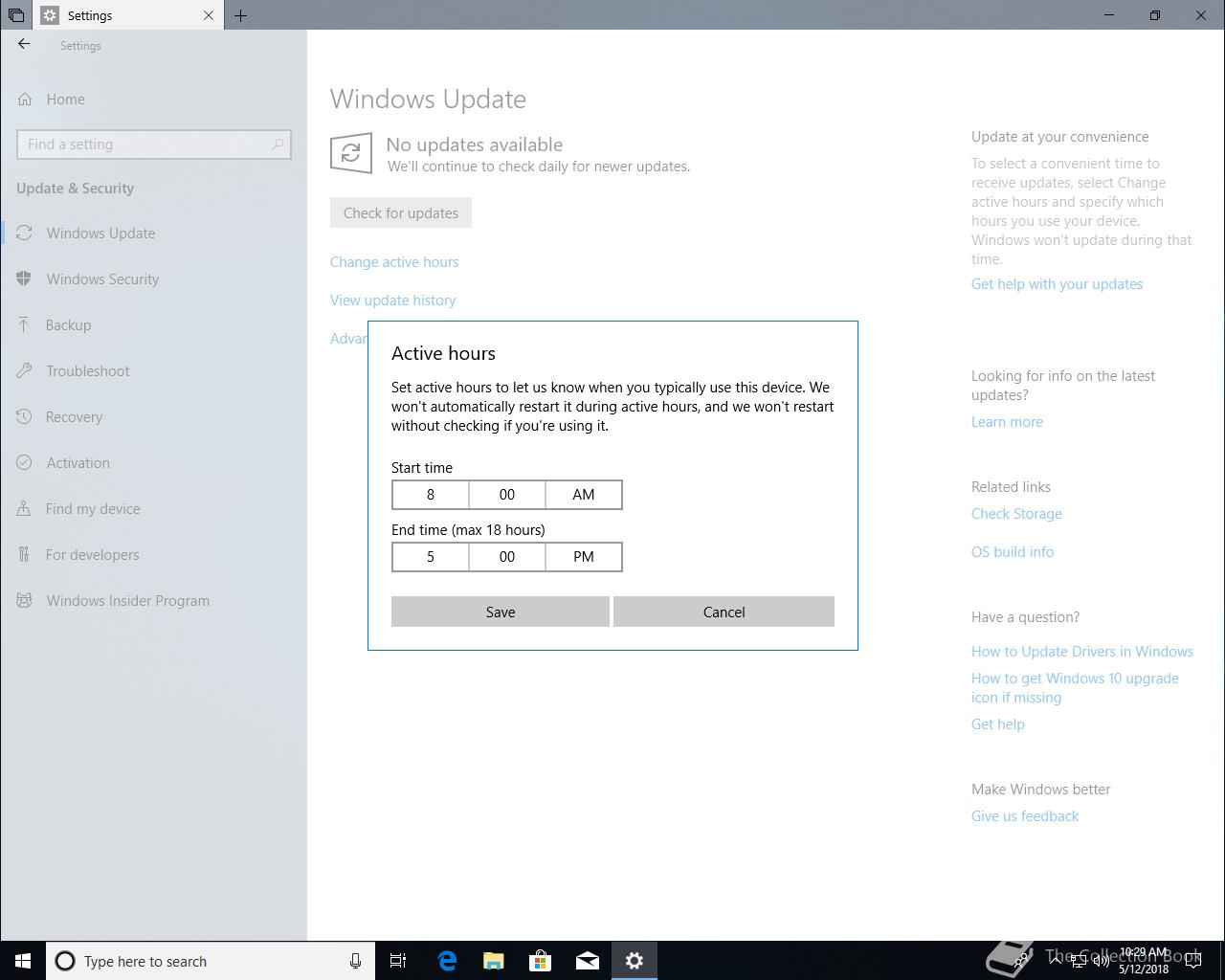The width and height of the screenshot is (1225, 980).
Task: Click the microphone in the search box
Action: pos(355,961)
